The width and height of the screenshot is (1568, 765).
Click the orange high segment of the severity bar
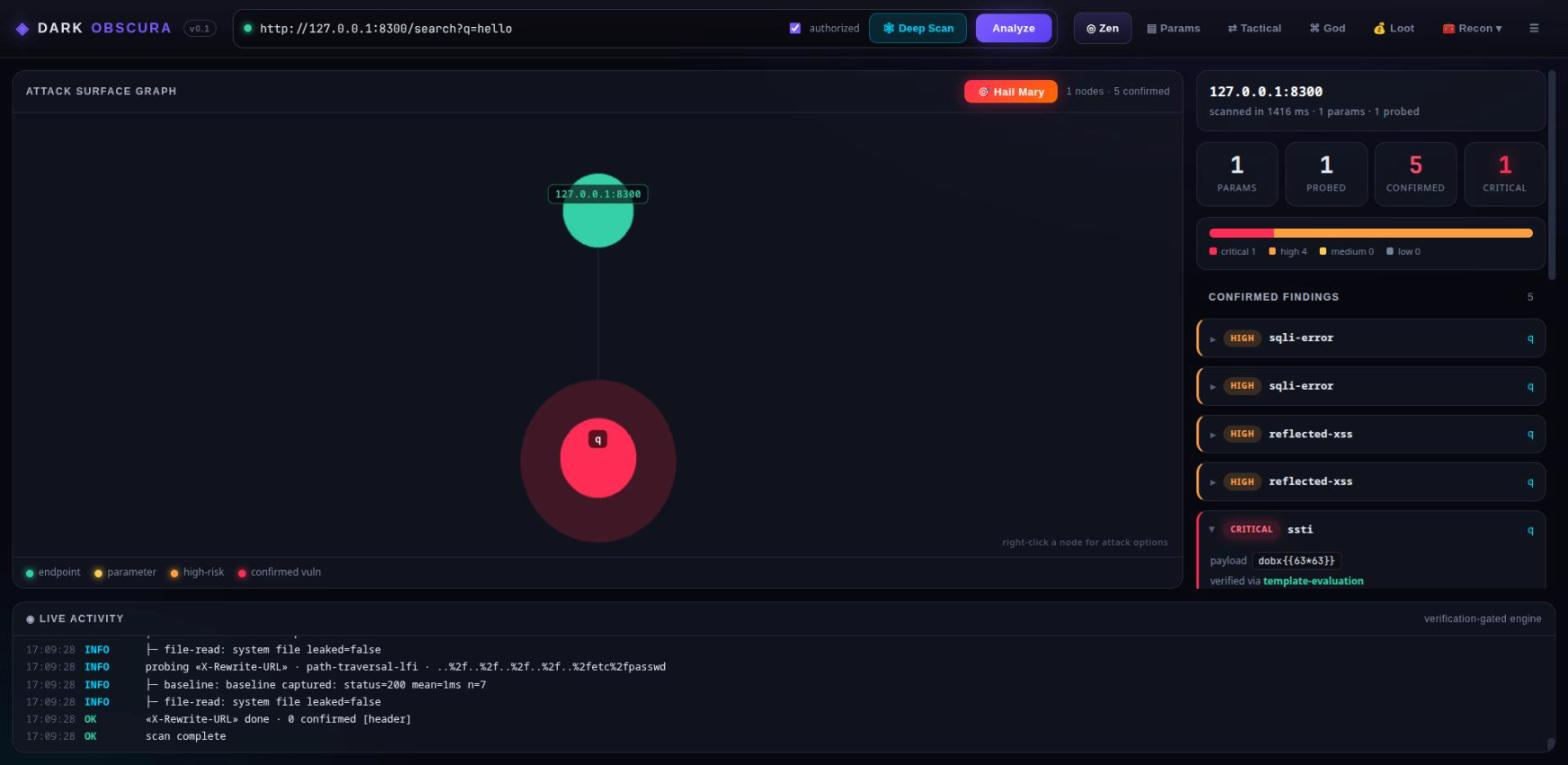click(1403, 233)
